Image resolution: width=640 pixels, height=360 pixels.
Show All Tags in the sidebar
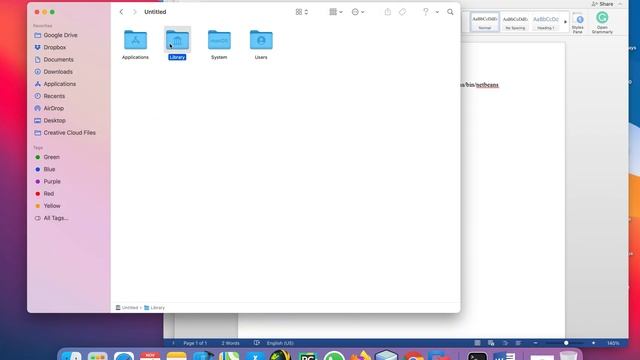56,218
